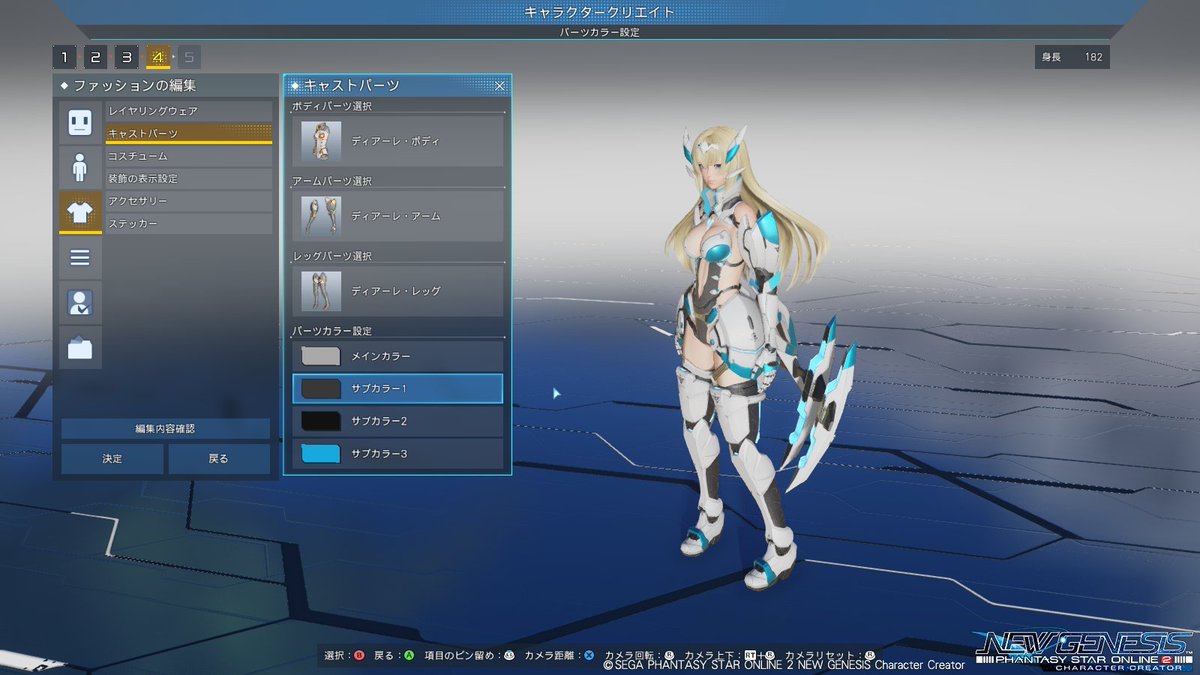1200x675 pixels.
Task: Open the folder save/load icon
Action: click(x=80, y=348)
